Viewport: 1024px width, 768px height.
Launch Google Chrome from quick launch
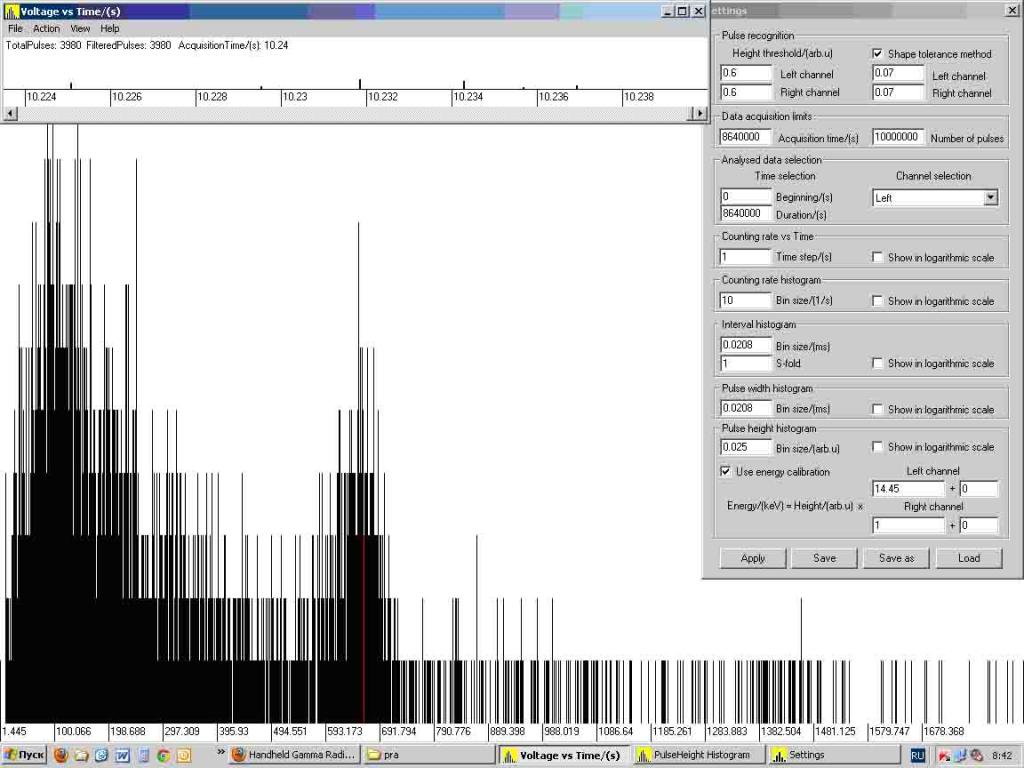tap(163, 756)
